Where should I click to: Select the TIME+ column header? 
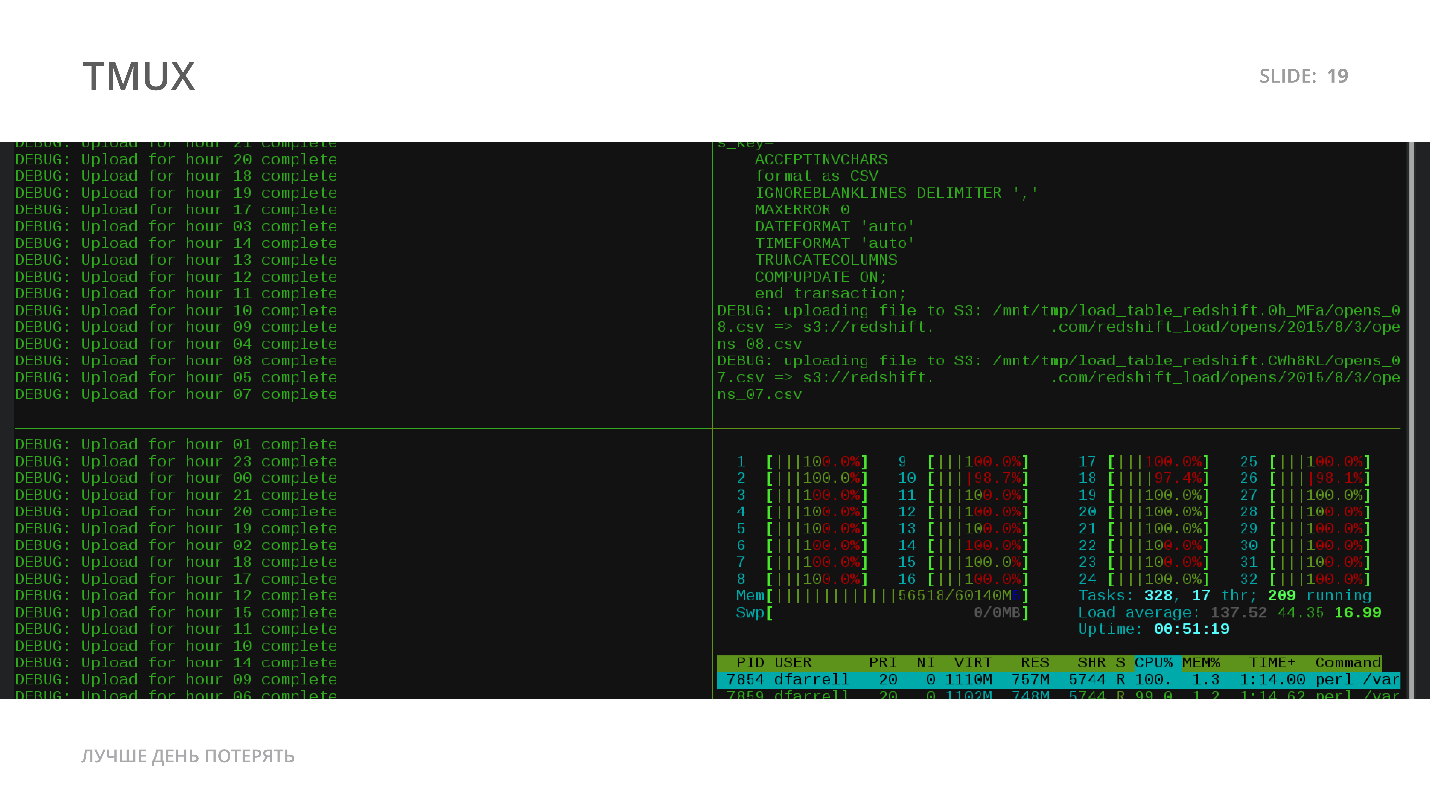(x=1273, y=662)
